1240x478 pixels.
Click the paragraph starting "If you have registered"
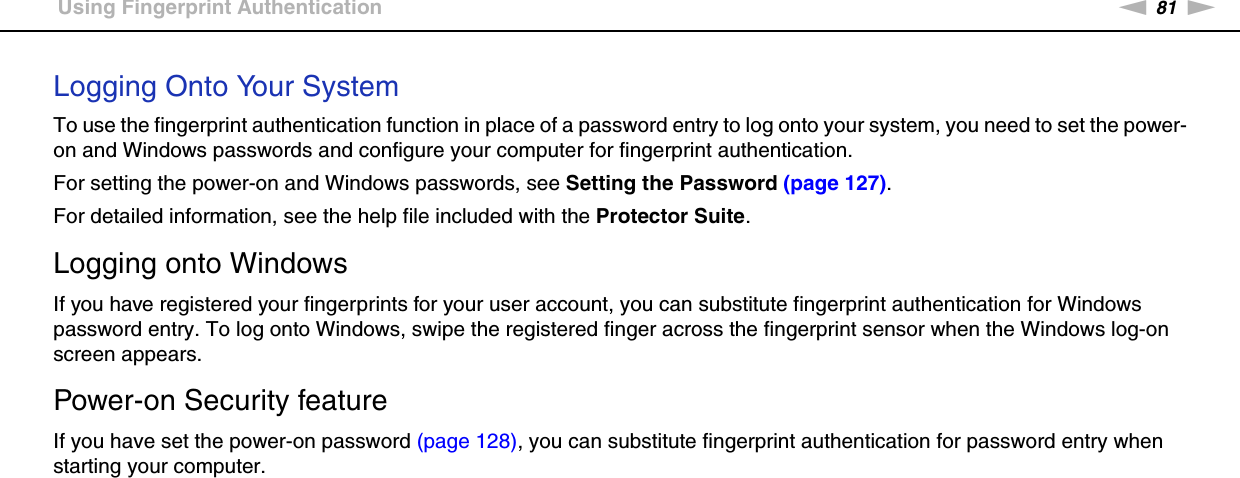click(610, 329)
